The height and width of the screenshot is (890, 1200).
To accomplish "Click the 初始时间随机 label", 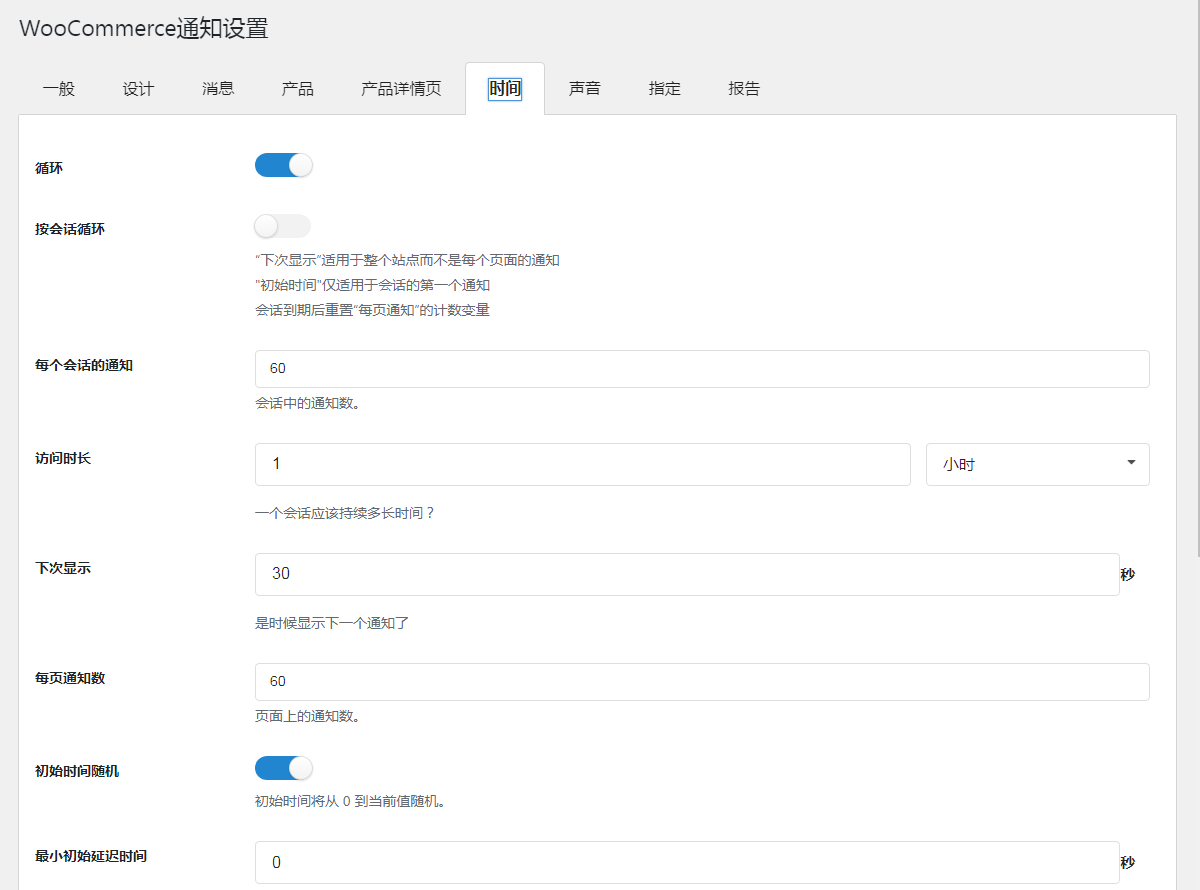I will pyautogui.click(x=77, y=772).
